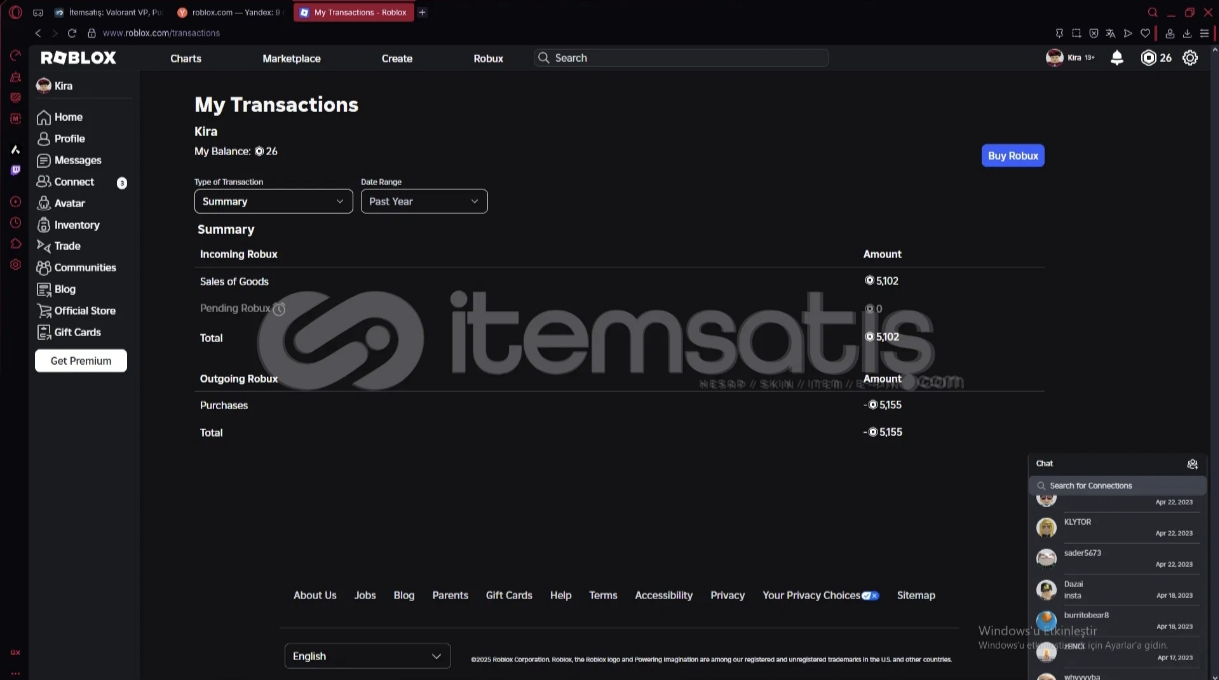Viewport: 1219px width, 680px height.
Task: Open Gift Cards in the sidebar
Action: pos(69,332)
